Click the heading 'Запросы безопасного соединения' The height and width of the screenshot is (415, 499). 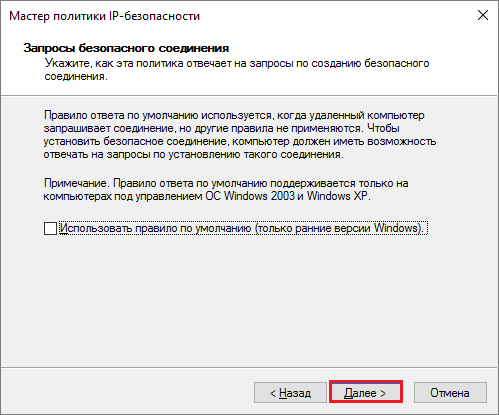[126, 48]
